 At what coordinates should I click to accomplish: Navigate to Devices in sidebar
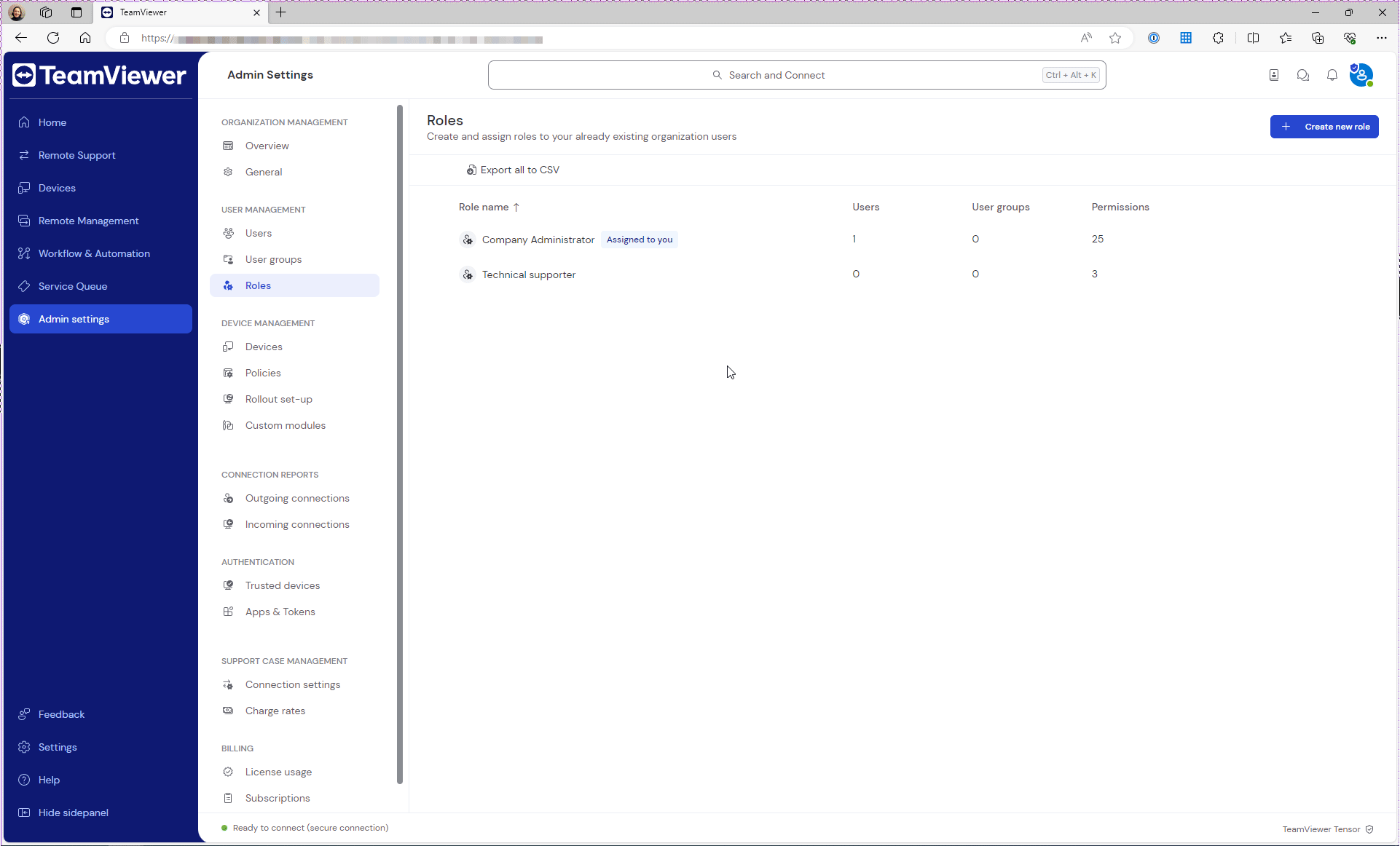coord(57,187)
